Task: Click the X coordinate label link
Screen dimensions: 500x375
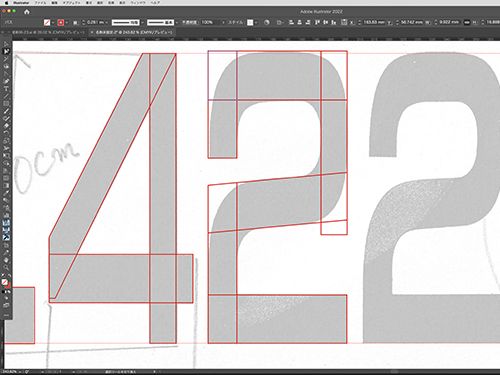Action: tap(353, 22)
